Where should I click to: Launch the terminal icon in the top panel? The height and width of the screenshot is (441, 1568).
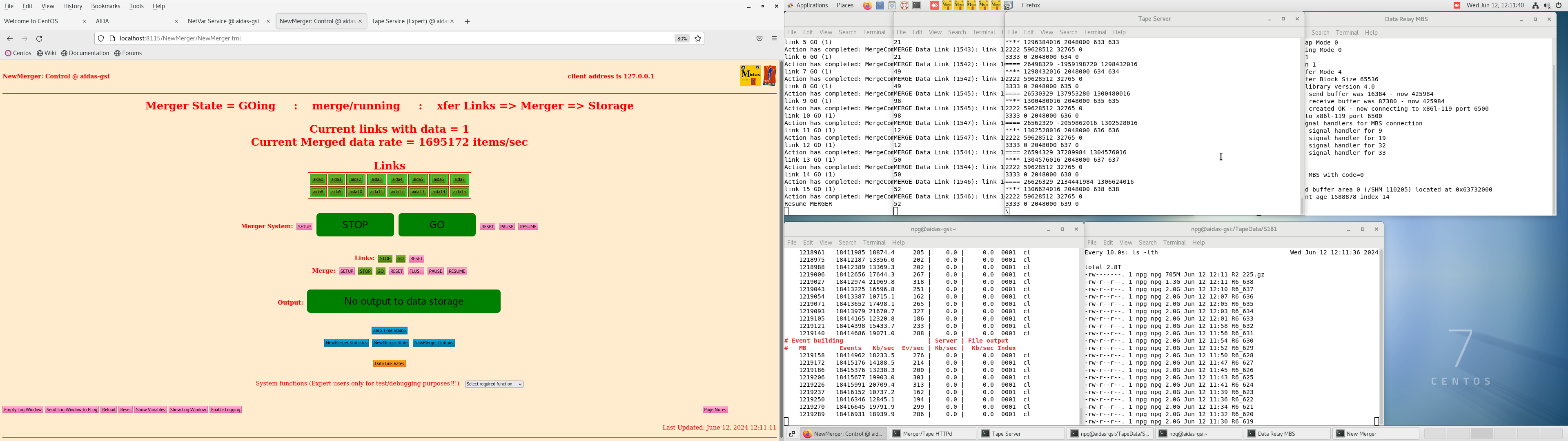[918, 5]
